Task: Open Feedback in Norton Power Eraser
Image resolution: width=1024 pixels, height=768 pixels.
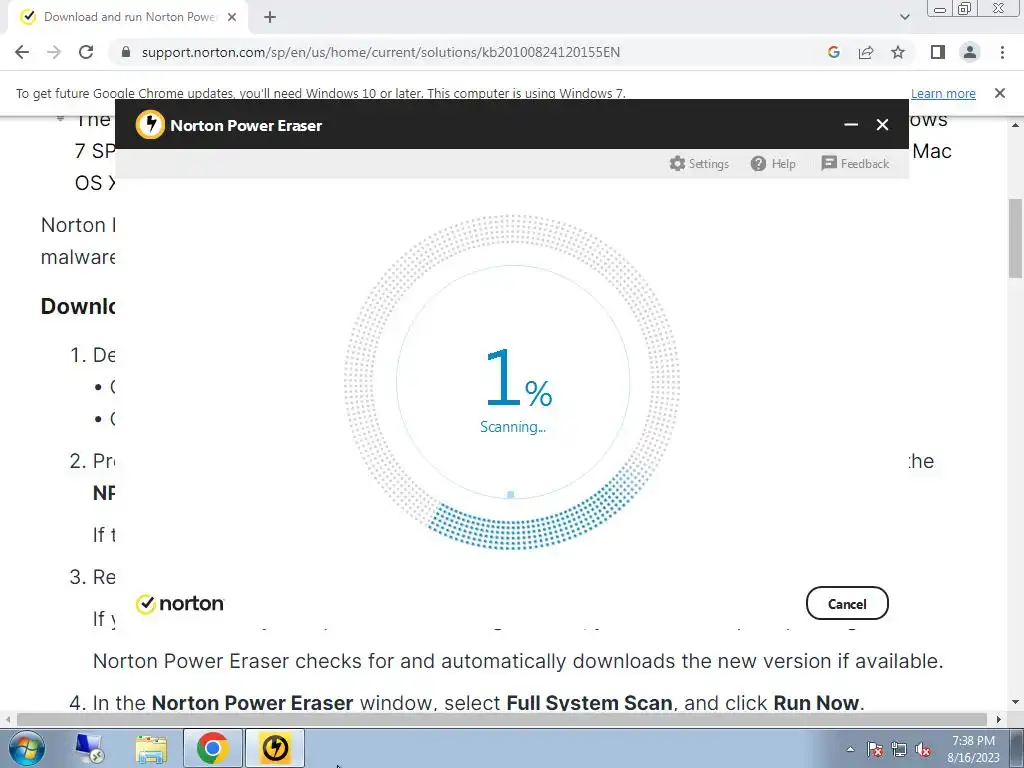Action: [855, 163]
